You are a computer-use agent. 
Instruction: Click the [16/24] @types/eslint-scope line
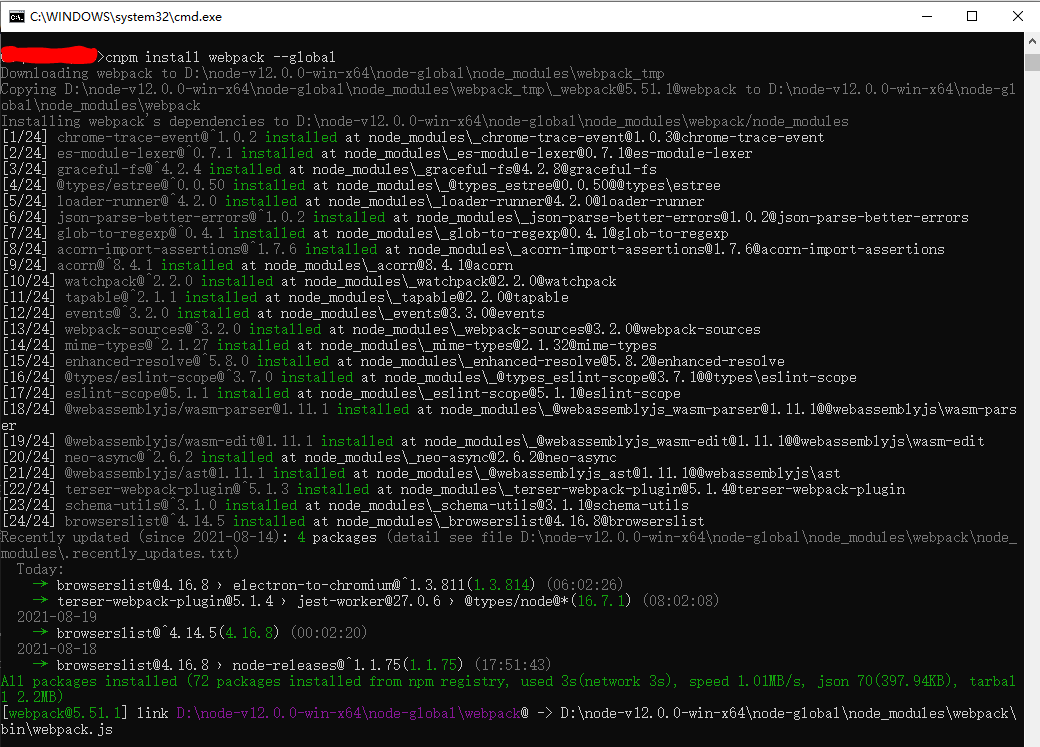(429, 377)
